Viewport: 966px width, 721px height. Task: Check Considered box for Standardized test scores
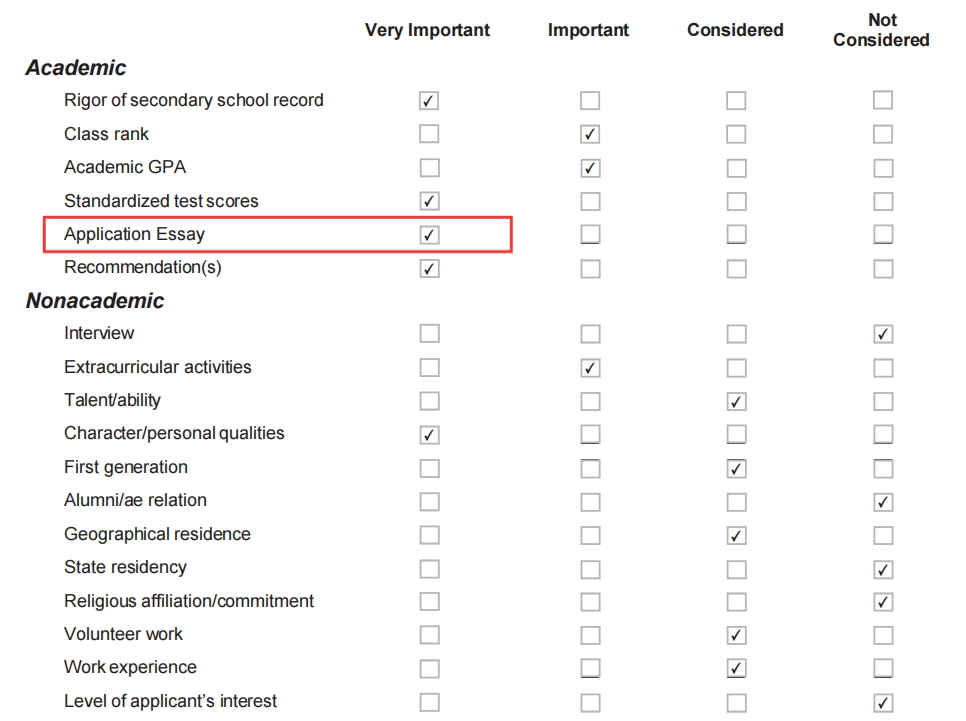[x=736, y=201]
